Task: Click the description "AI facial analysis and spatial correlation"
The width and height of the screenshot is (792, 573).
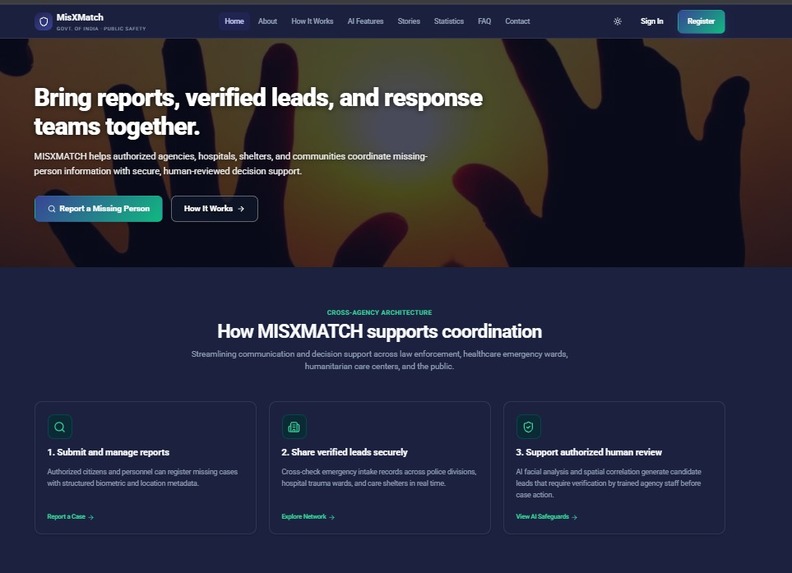Action: click(609, 483)
